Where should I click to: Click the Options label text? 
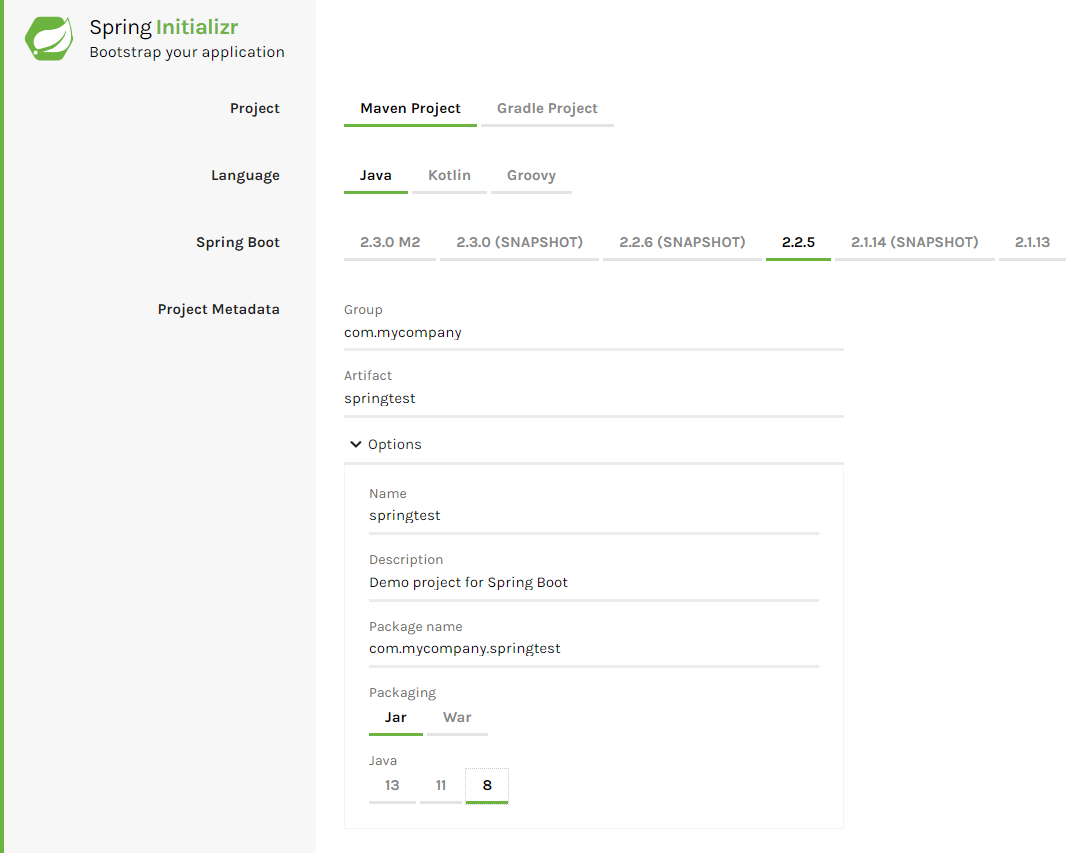pos(394,445)
